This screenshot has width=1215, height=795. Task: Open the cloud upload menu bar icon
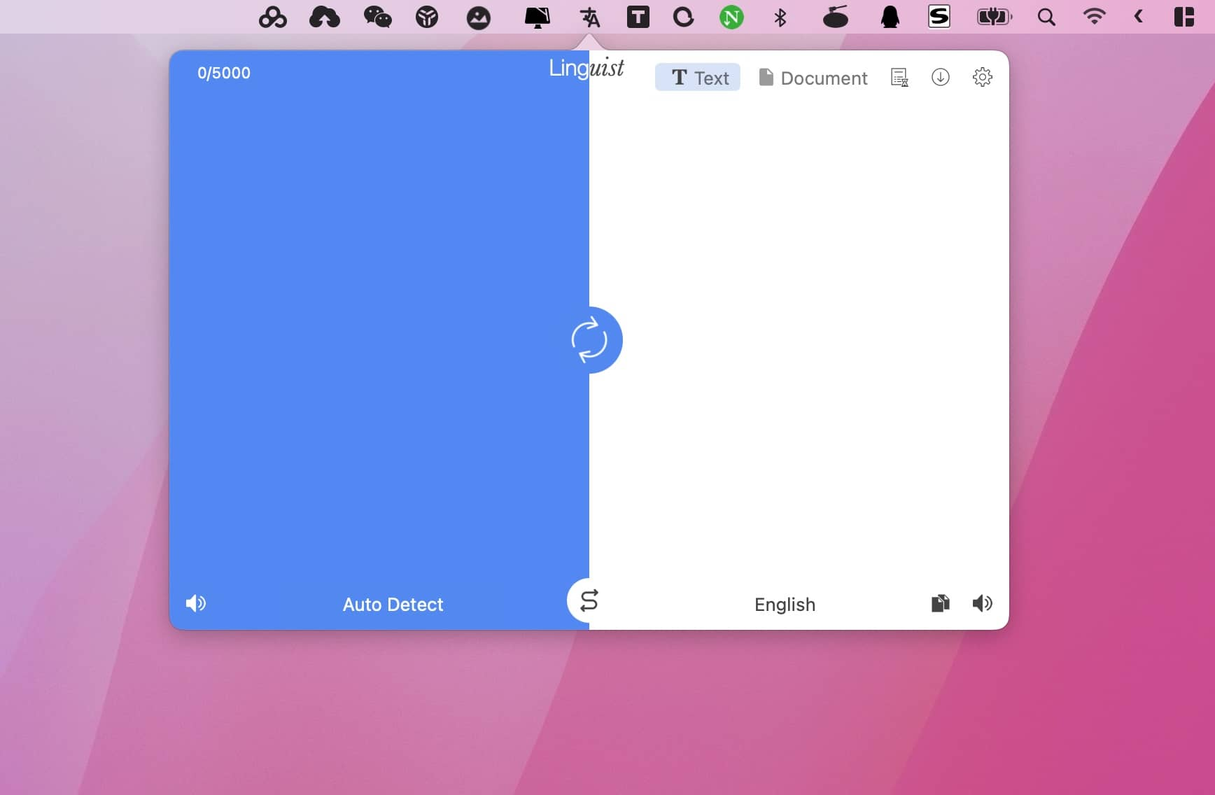[x=325, y=17]
